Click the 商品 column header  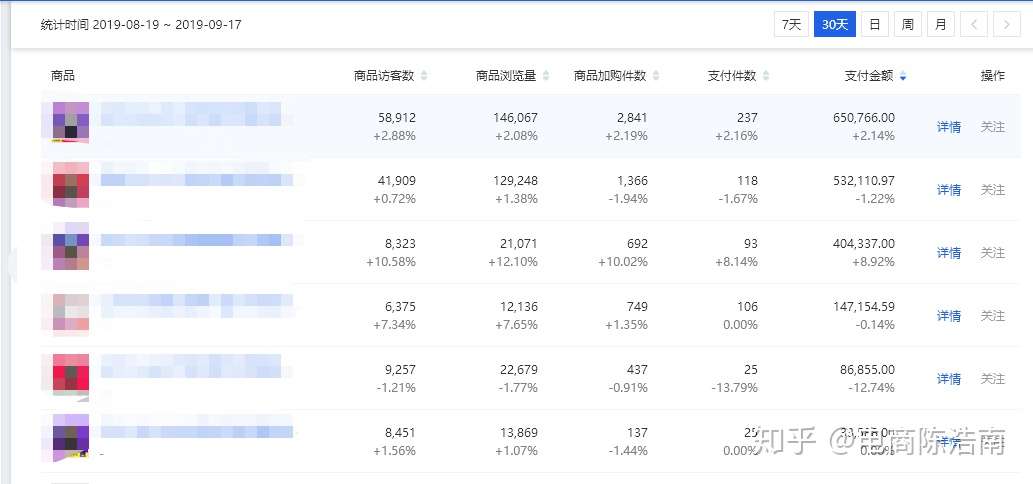(x=63, y=76)
